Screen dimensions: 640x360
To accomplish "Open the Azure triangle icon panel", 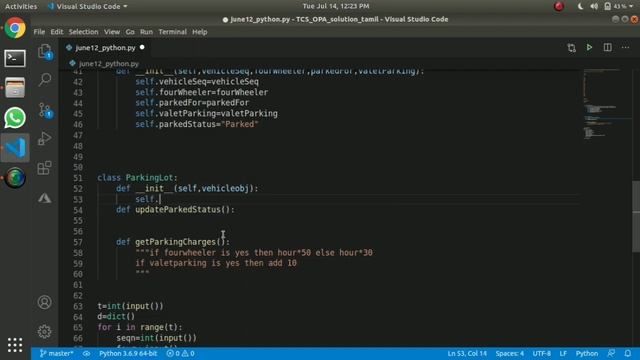I will (44, 198).
